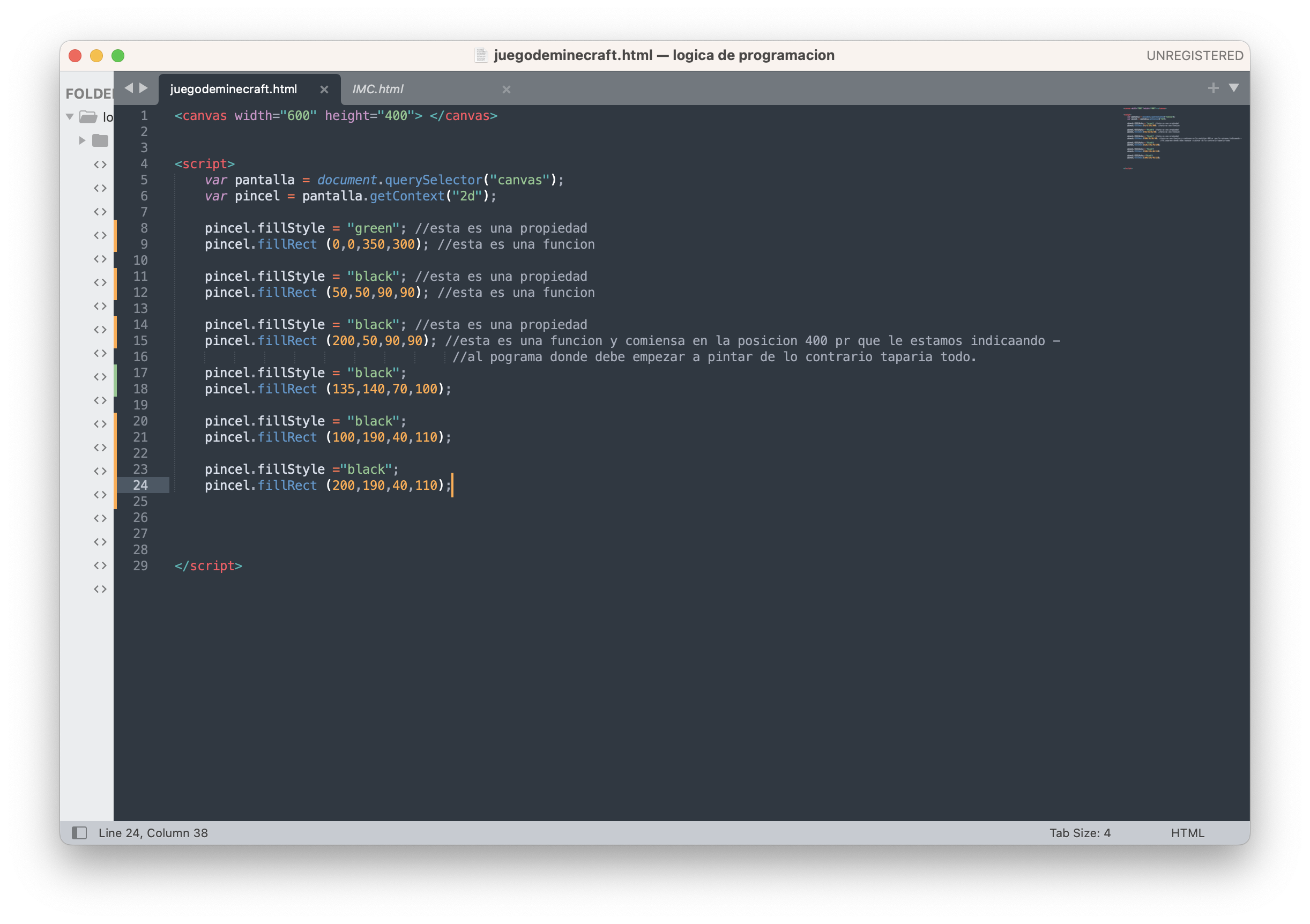Click the comment text on line 16

pyautogui.click(x=714, y=357)
